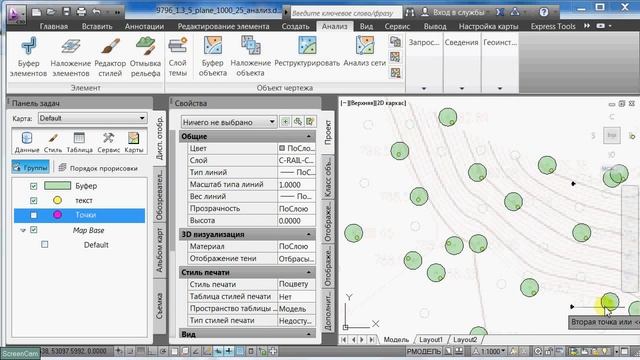Open the Ничего не выбрано selection dropdown

[229, 122]
